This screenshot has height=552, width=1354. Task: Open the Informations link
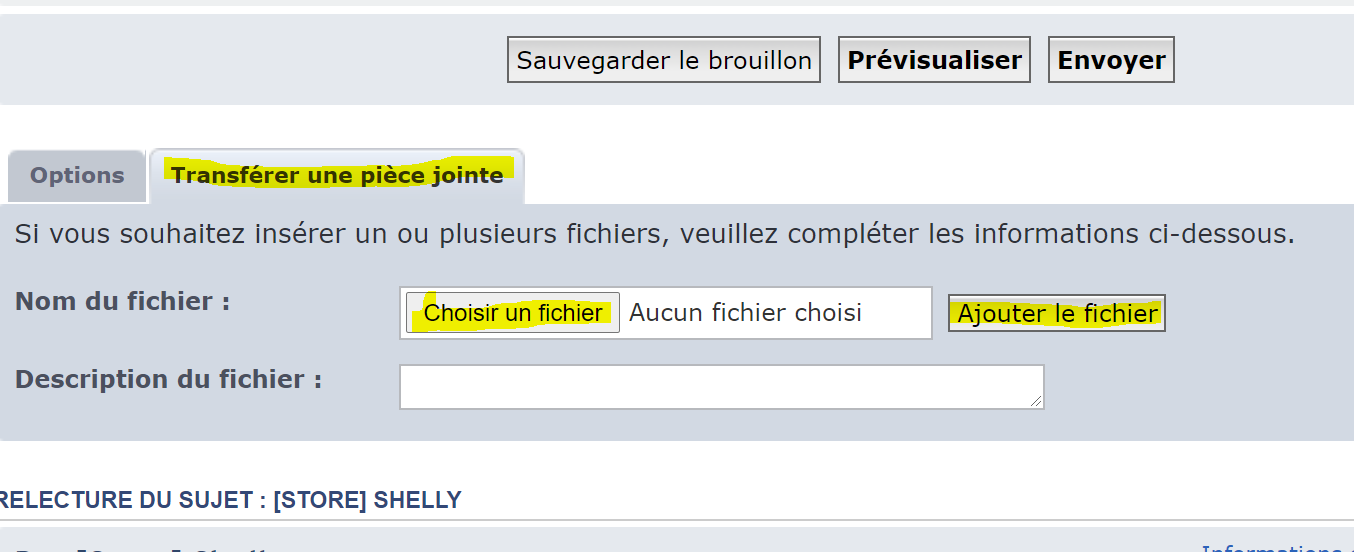(1275, 548)
